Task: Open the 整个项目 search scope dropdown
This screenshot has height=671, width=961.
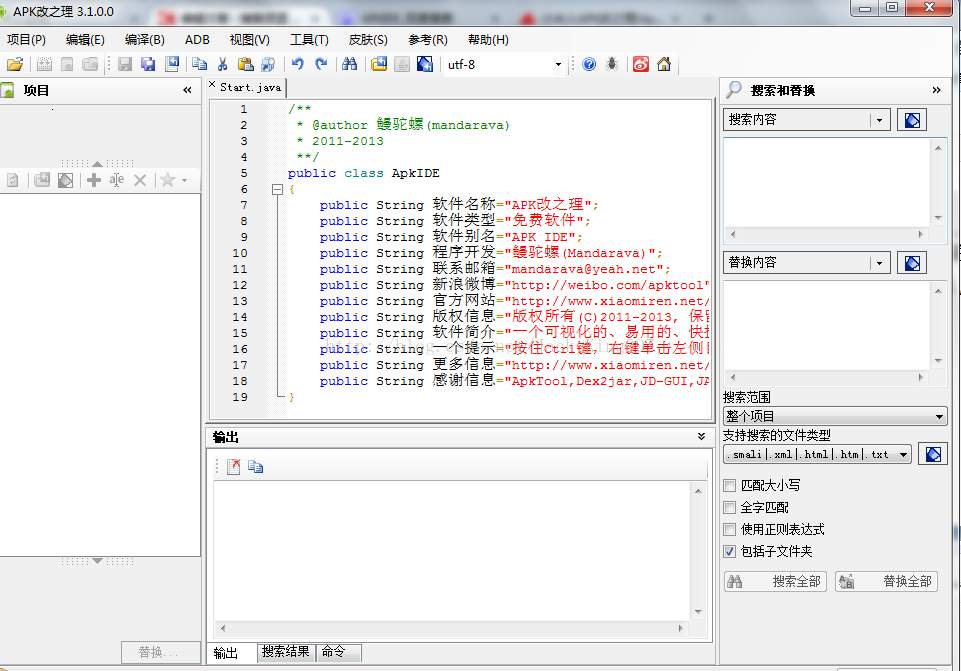Action: (939, 417)
